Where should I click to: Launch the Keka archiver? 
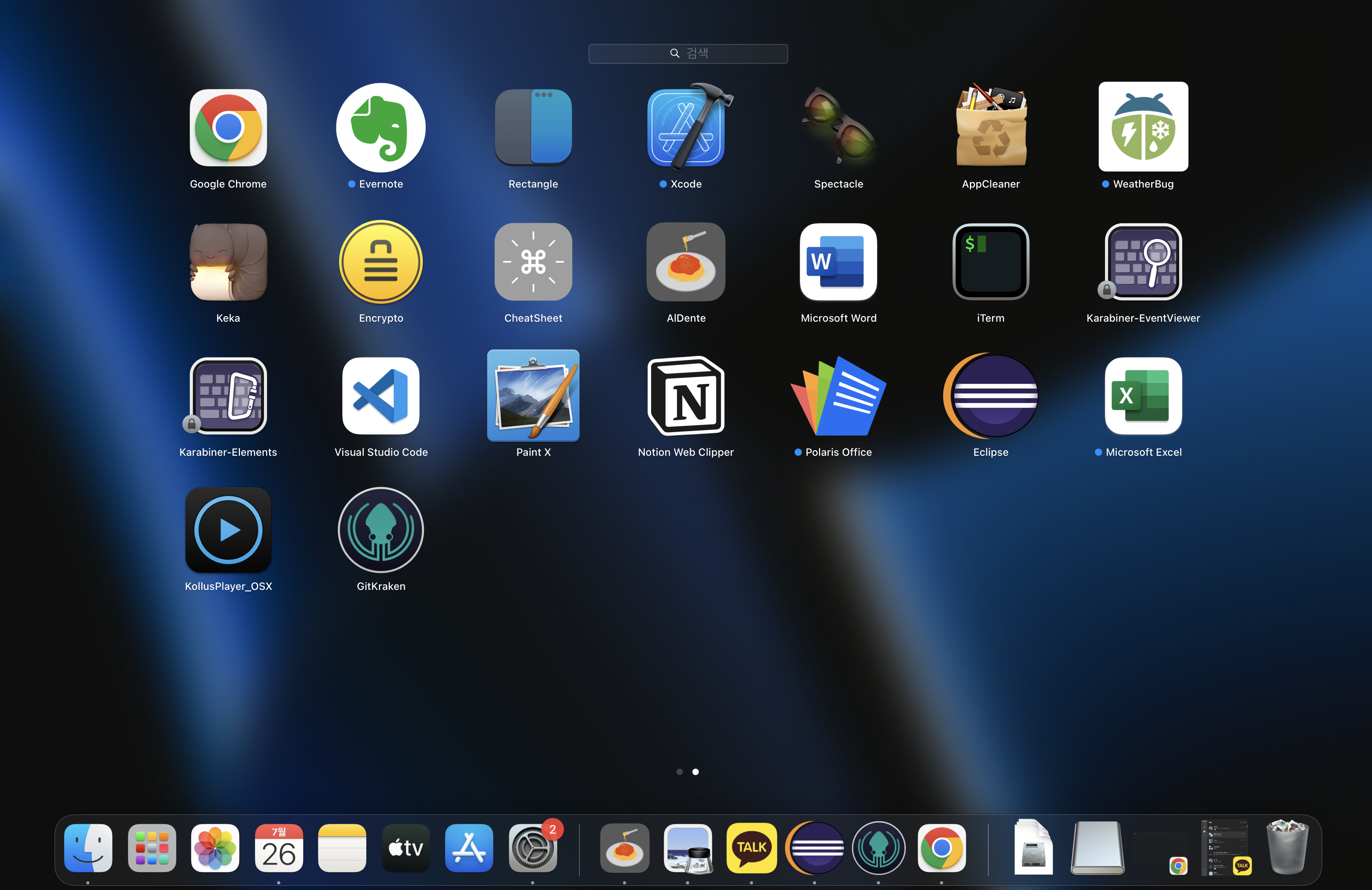[x=228, y=262]
